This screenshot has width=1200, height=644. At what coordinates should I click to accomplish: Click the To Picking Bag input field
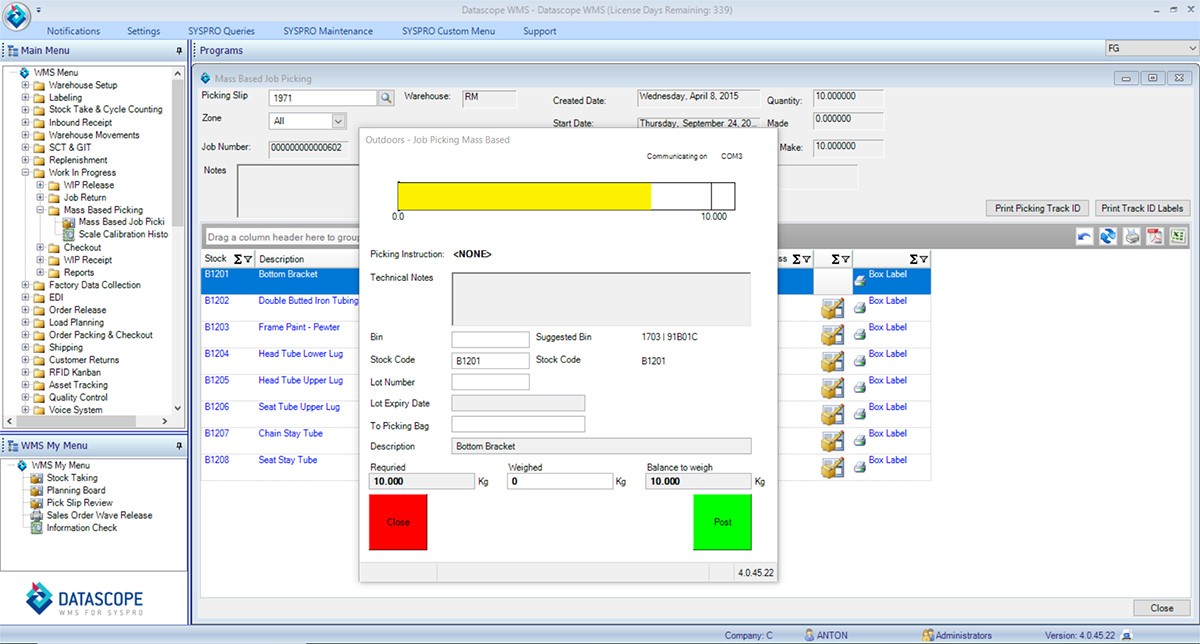tap(517, 424)
